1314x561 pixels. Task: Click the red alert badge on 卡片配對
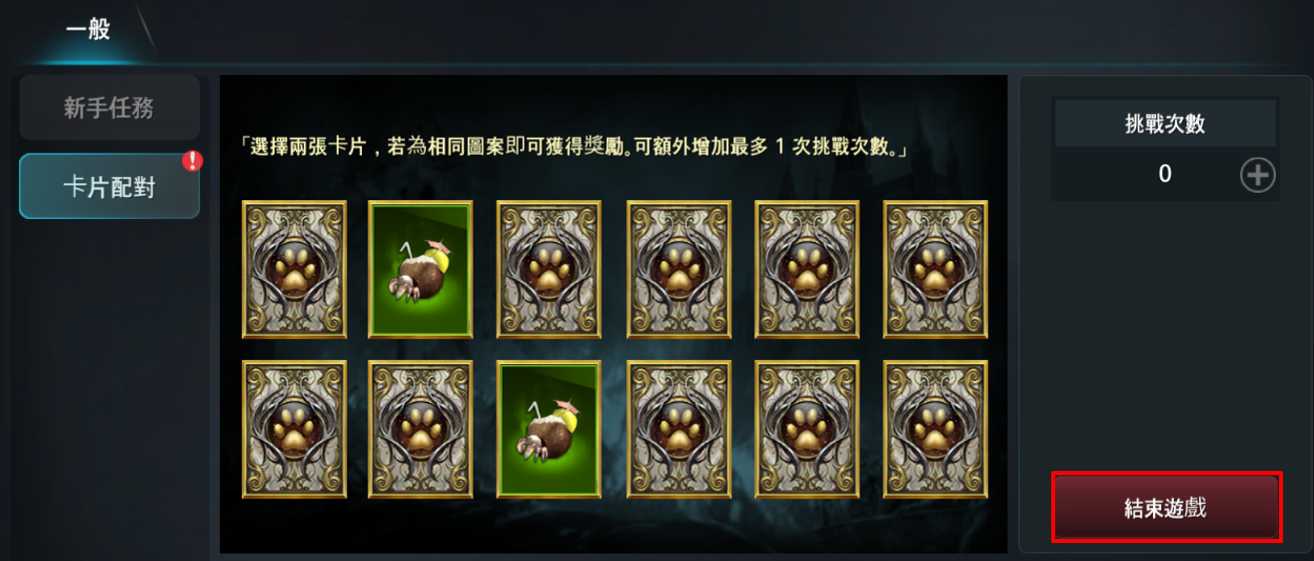tap(191, 161)
